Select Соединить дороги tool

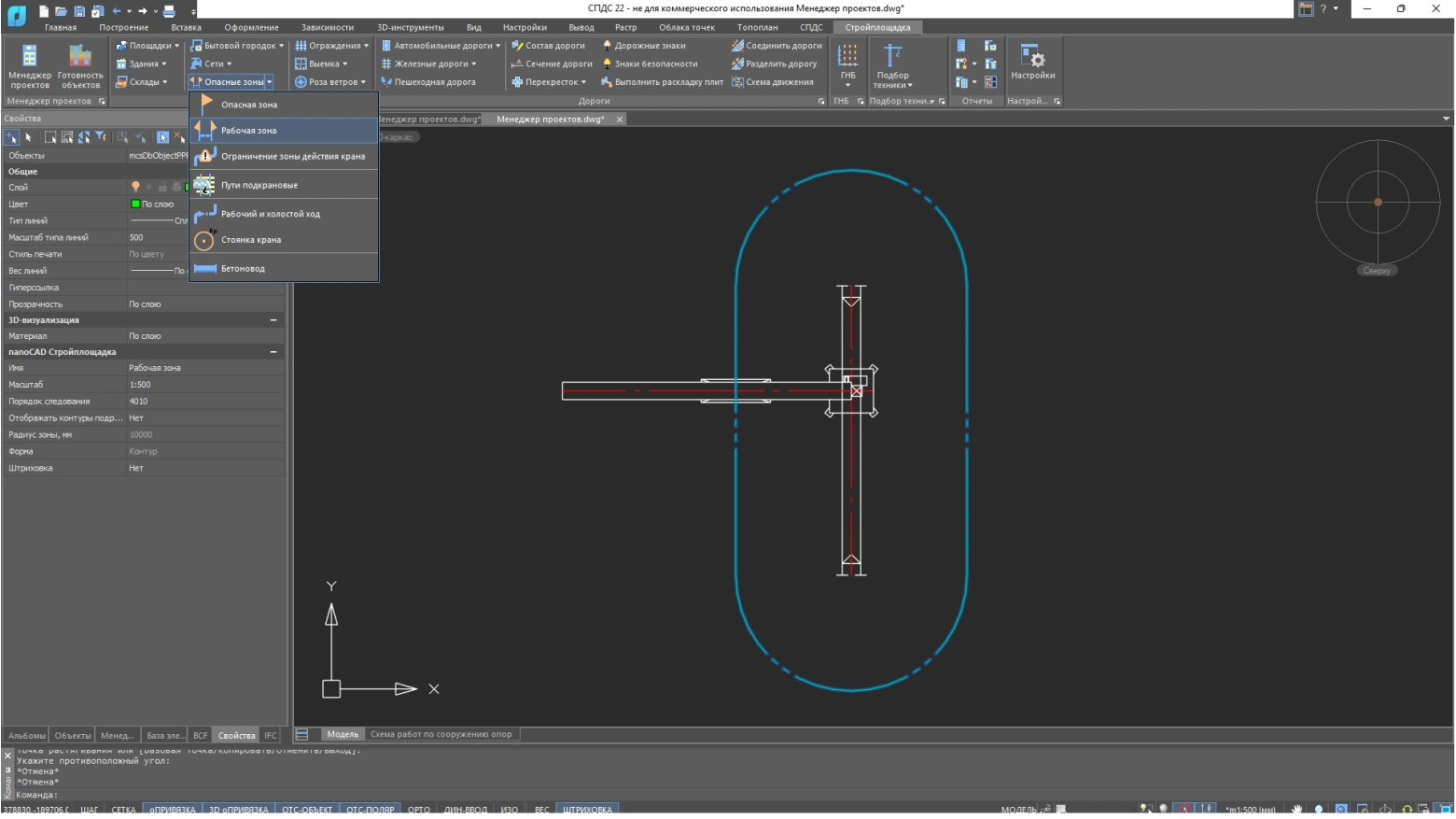pyautogui.click(x=777, y=46)
